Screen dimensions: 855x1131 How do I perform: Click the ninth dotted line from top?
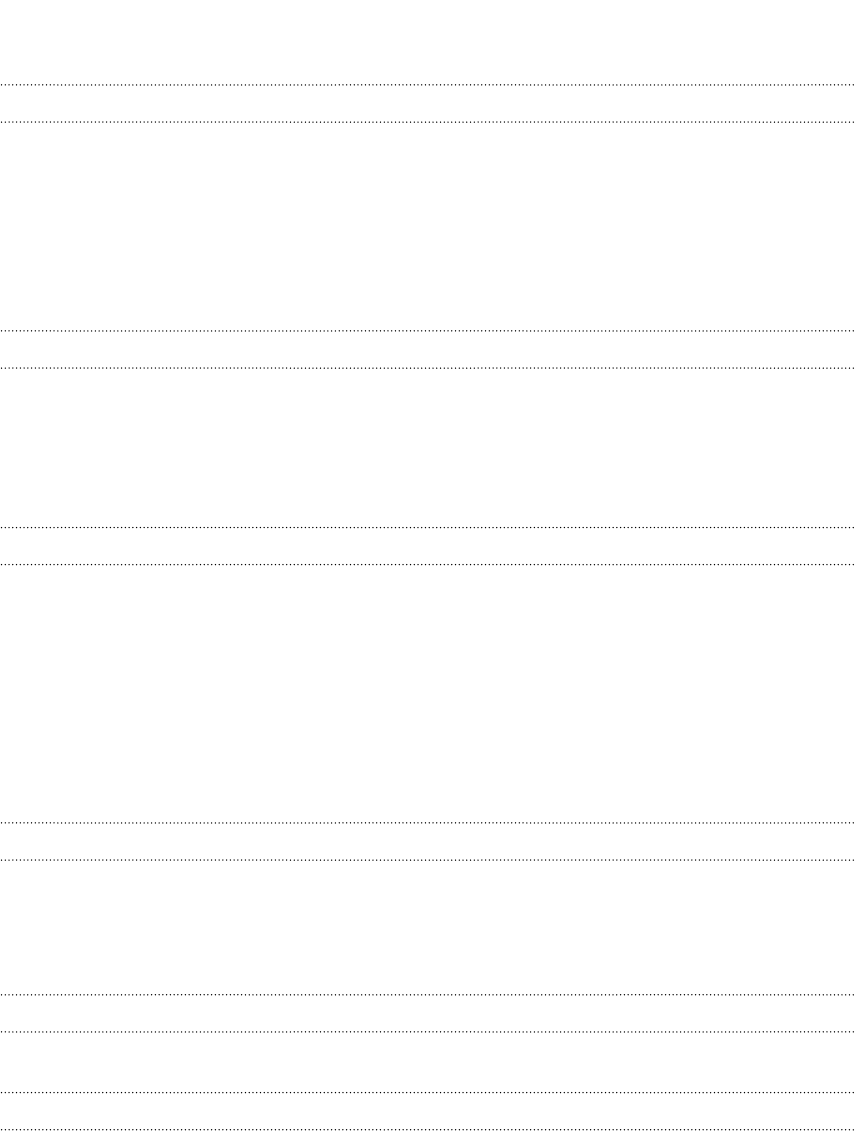point(427,995)
